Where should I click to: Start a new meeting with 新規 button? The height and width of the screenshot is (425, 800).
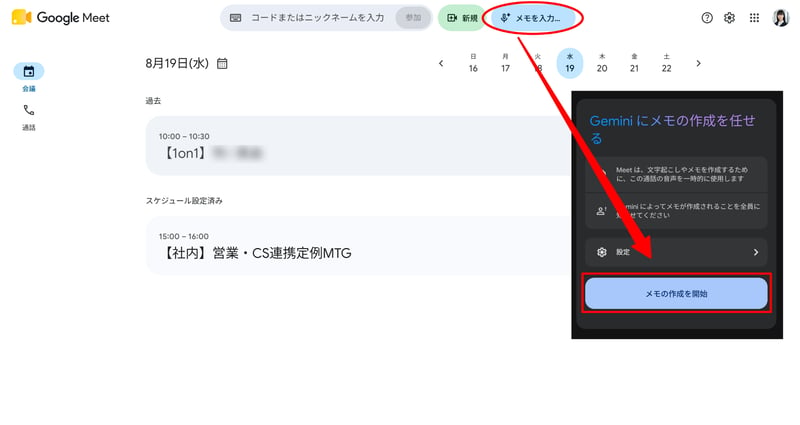pyautogui.click(x=462, y=18)
